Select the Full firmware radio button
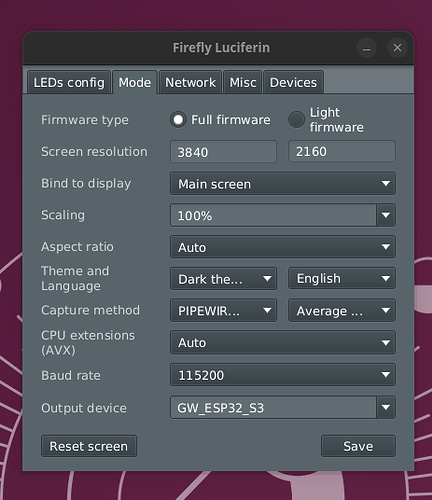This screenshot has width=432, height=500. 178,120
